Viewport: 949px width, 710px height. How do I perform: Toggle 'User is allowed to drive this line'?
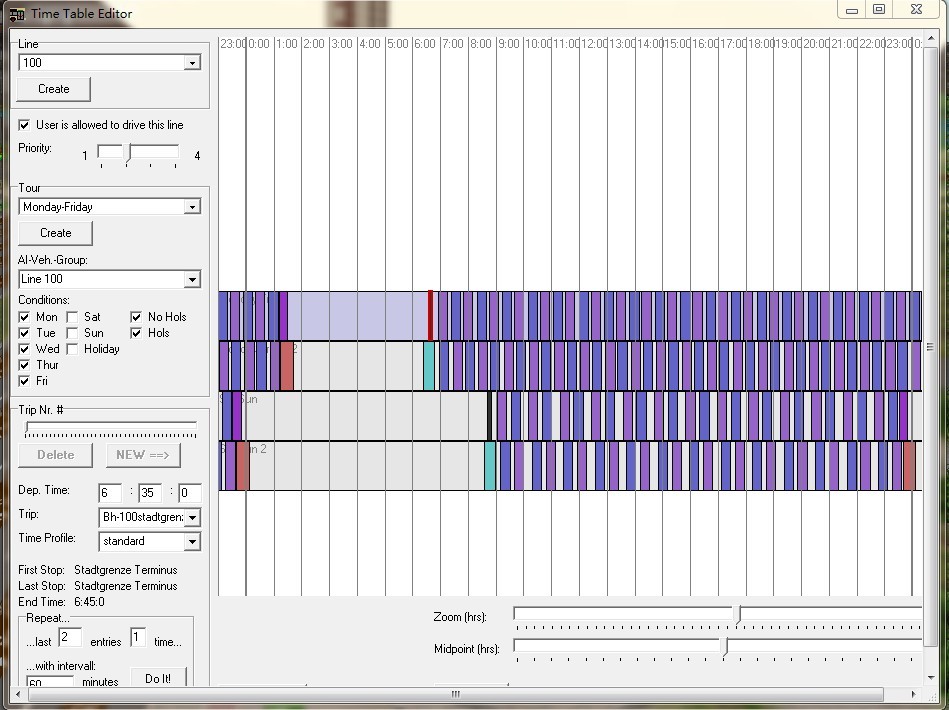[x=25, y=125]
